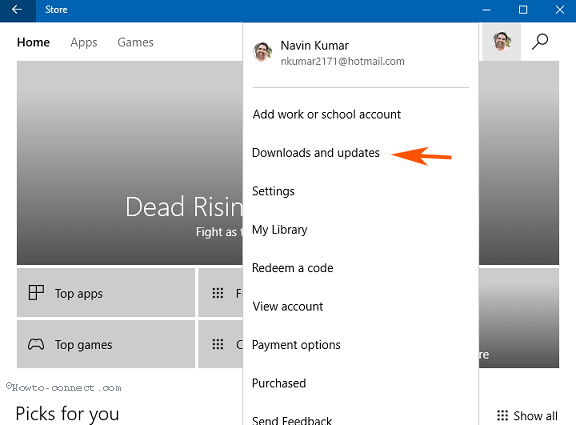Click the nkumar2171@hotmail.com email text
Screen dimensions: 576x425
click(342, 61)
